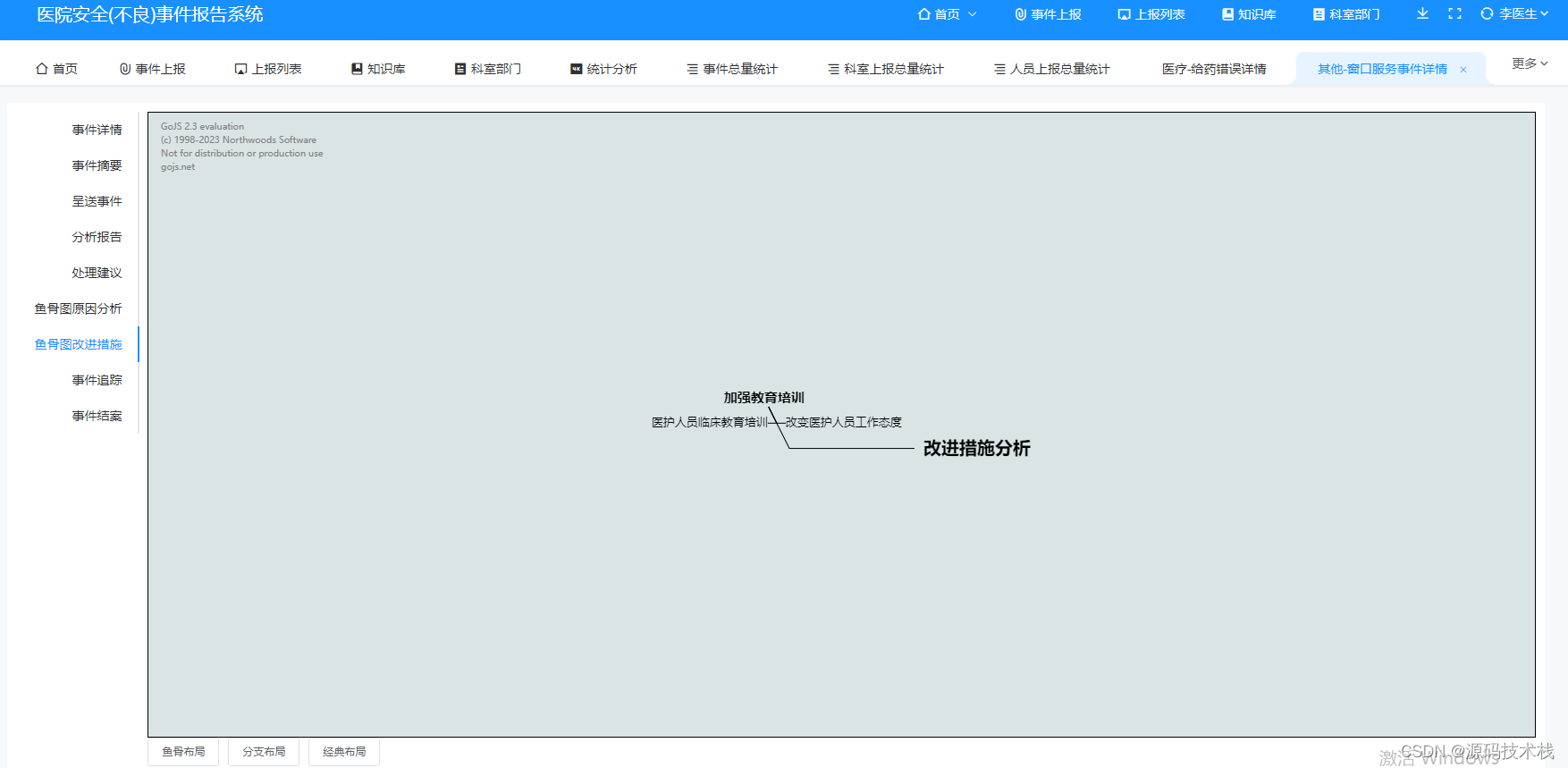Click the 知识库 tab book icon
Image resolution: width=1568 pixels, height=768 pixels.
point(357,69)
